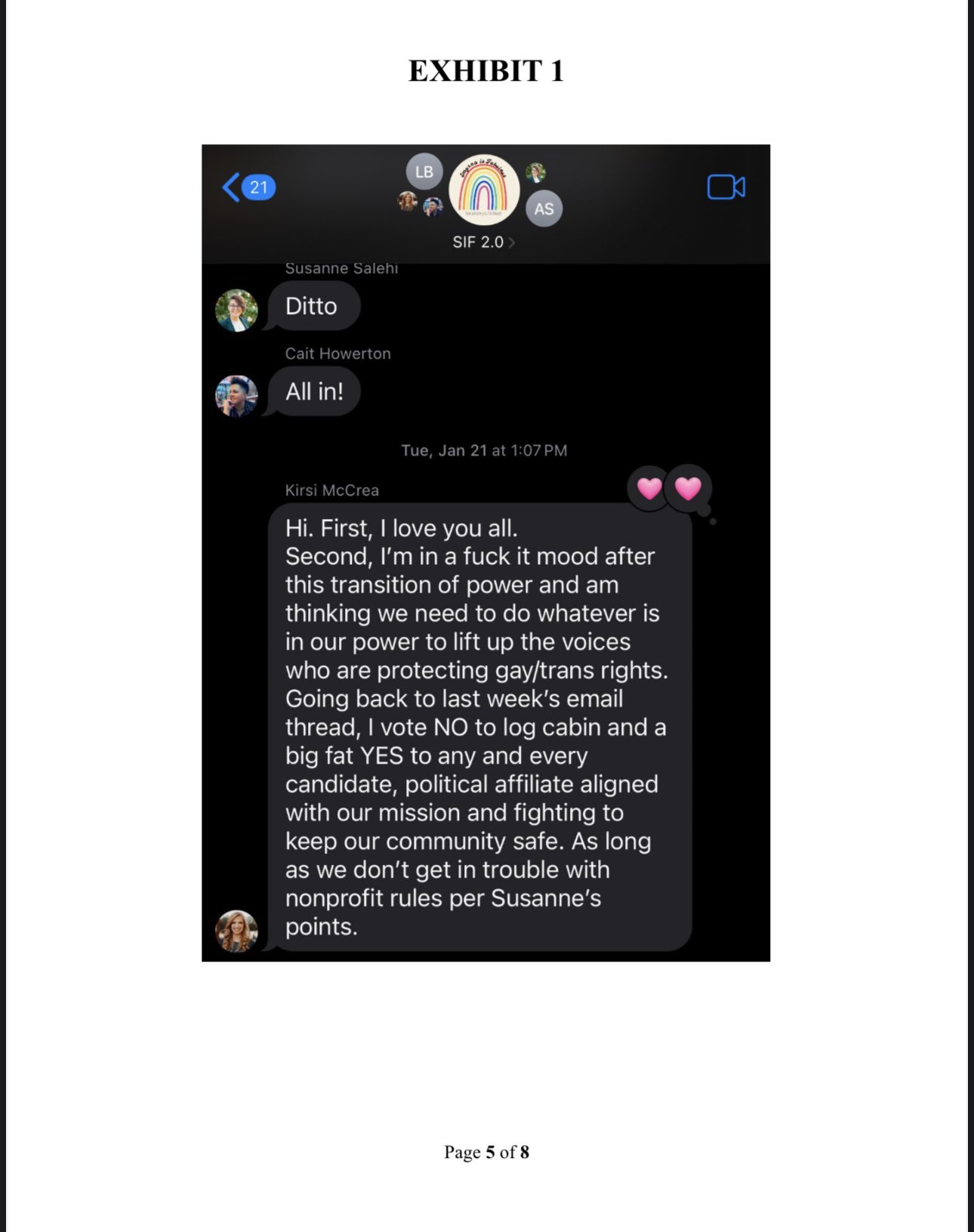Tap the left pink heart reaction
This screenshot has height=1232, width=974.
coord(649,489)
